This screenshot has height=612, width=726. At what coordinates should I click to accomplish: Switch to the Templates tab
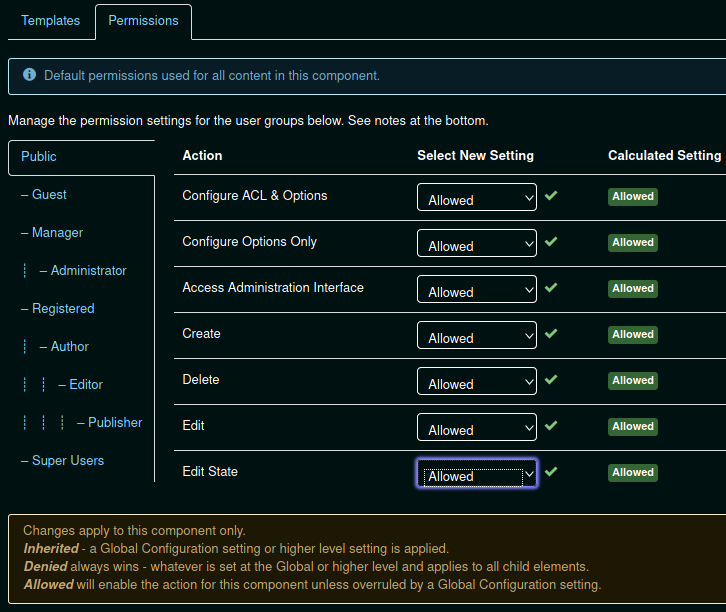coord(50,21)
